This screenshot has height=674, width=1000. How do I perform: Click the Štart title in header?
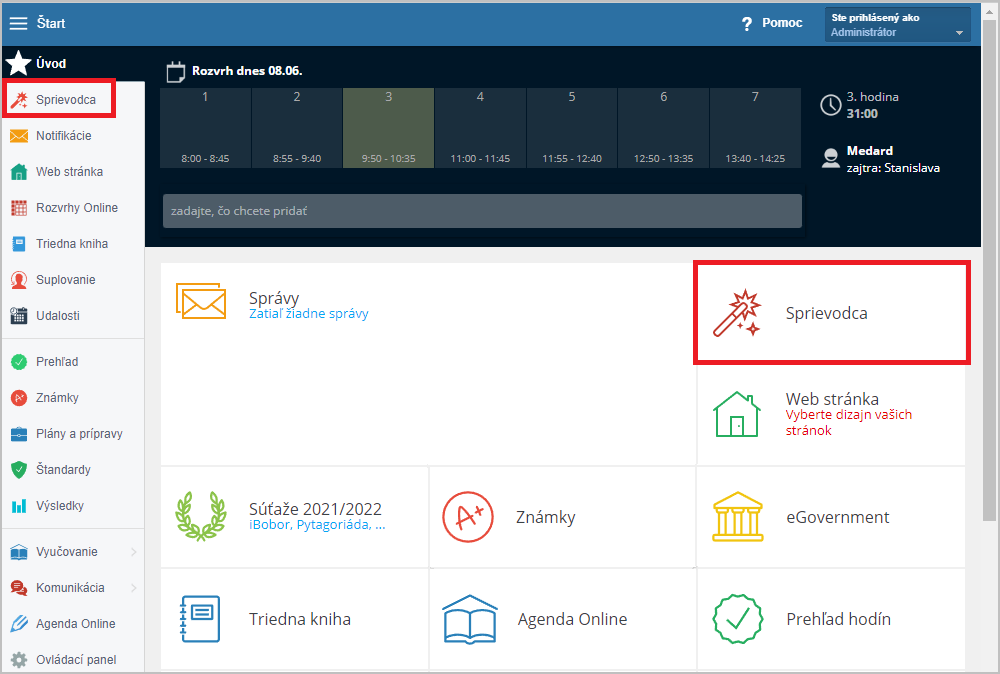[x=51, y=23]
